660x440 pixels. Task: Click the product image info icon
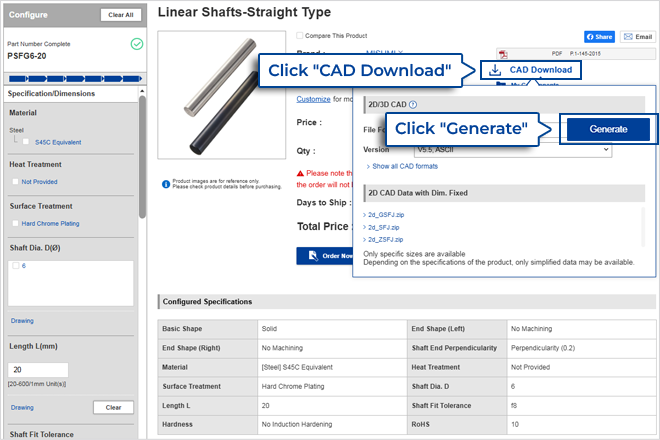[165, 184]
